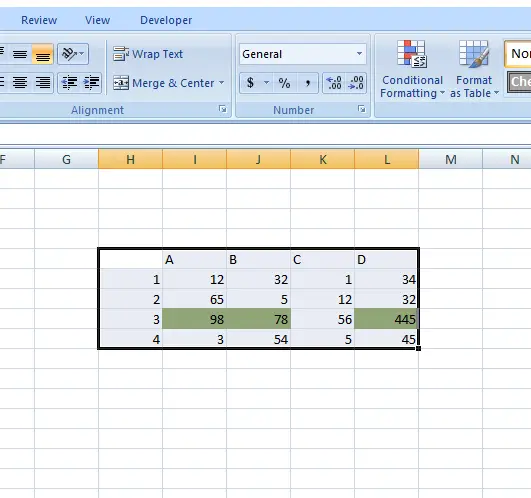Apply Percent Style with the % icon
531x498 pixels.
[x=284, y=83]
